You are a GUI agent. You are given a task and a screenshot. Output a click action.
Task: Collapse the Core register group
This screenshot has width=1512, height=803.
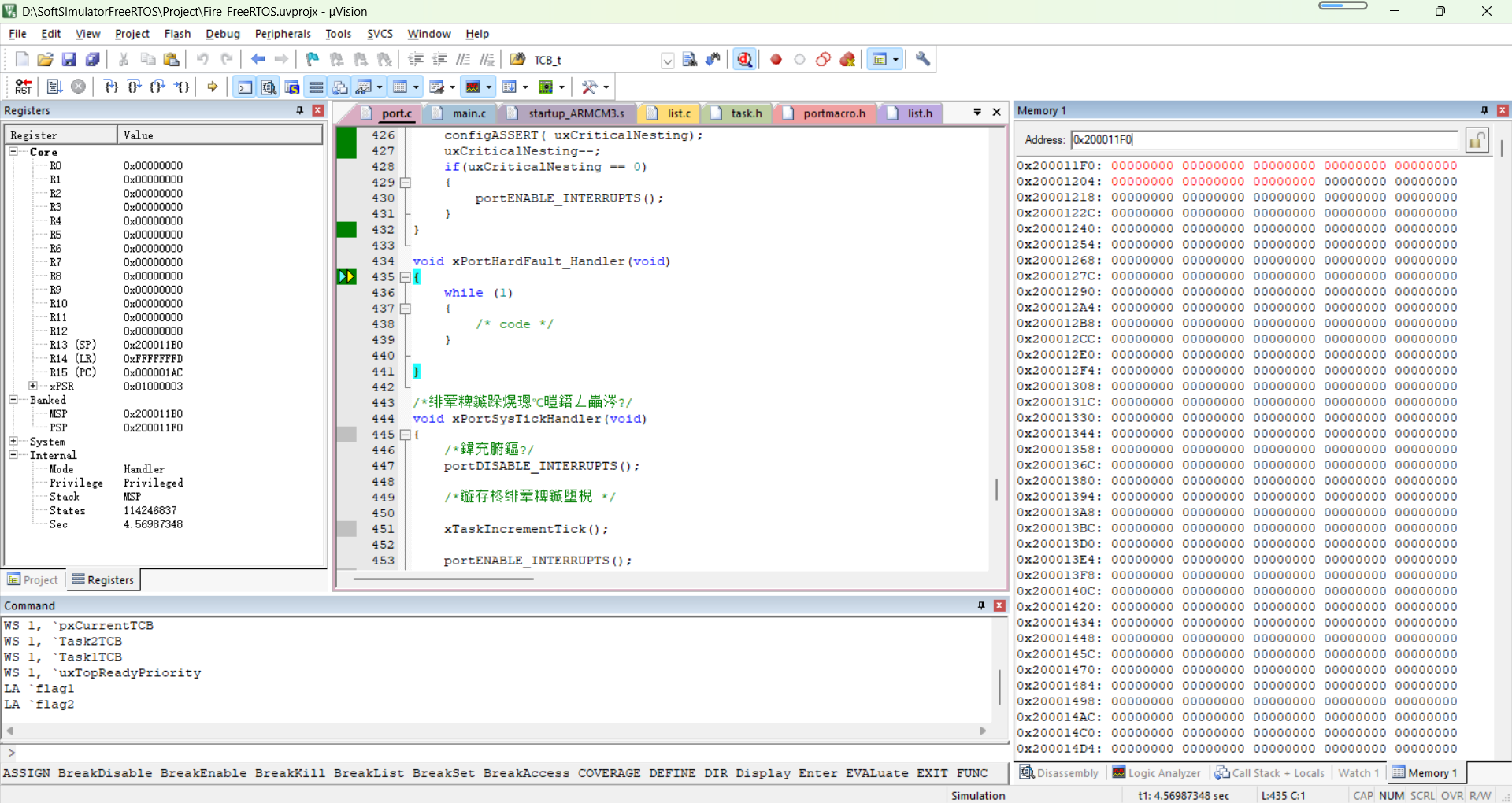(x=13, y=151)
